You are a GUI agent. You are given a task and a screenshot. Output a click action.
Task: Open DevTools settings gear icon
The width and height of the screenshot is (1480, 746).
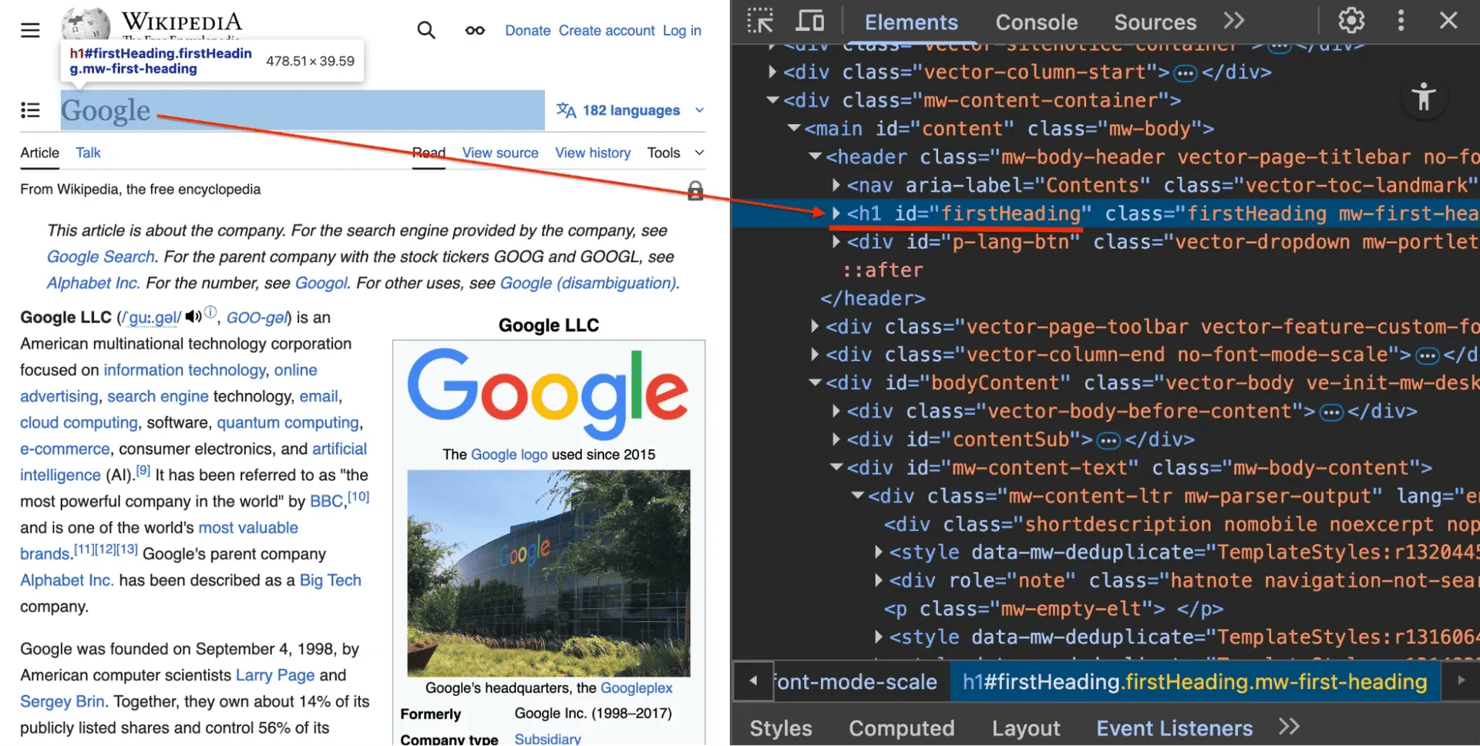tap(1352, 21)
